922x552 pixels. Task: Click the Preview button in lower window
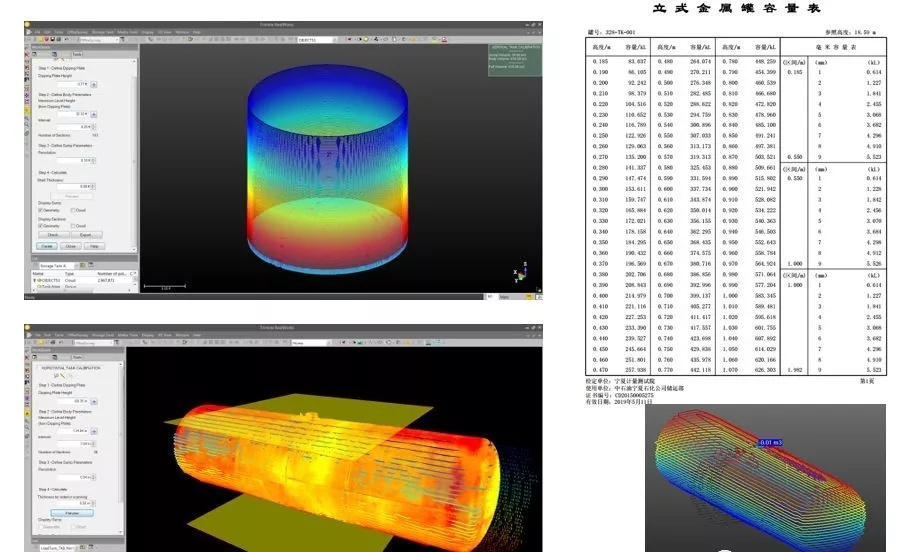pos(72,513)
